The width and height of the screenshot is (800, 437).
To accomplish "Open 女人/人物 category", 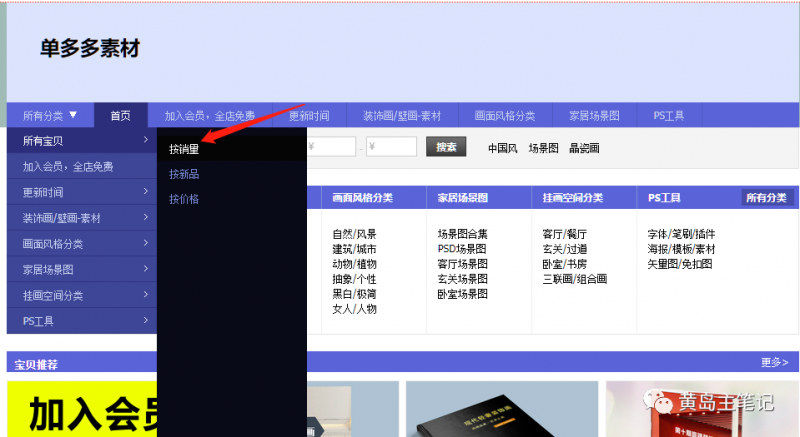I will (355, 309).
